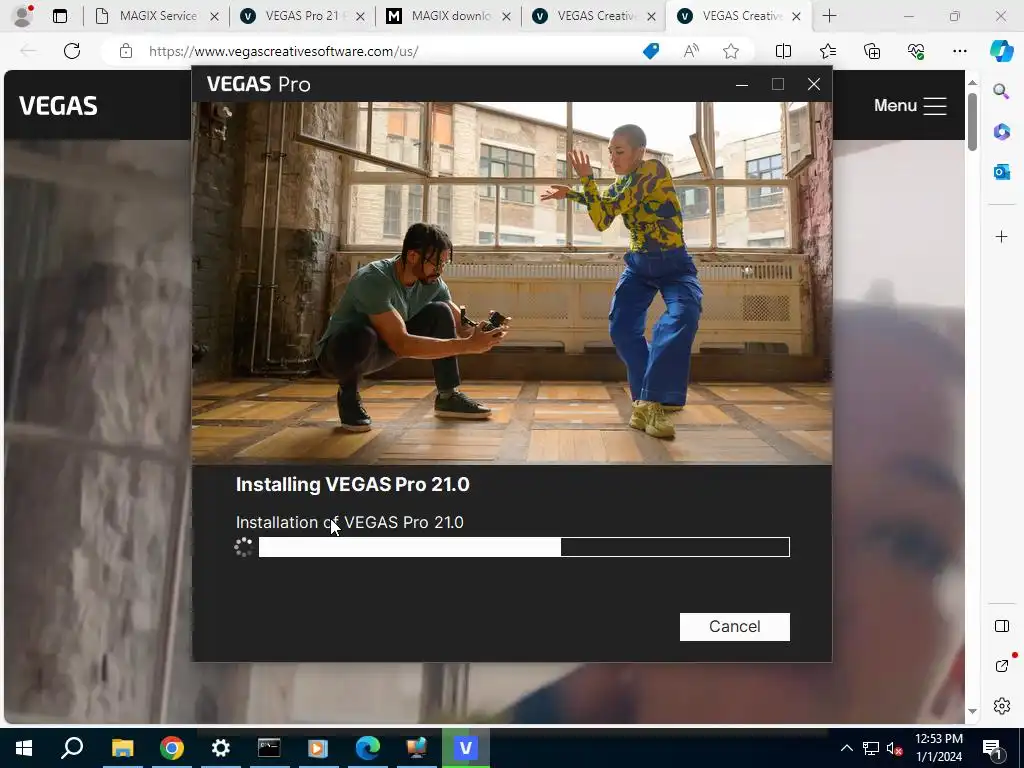Toggle the sidebar visibility icon

[1001, 626]
